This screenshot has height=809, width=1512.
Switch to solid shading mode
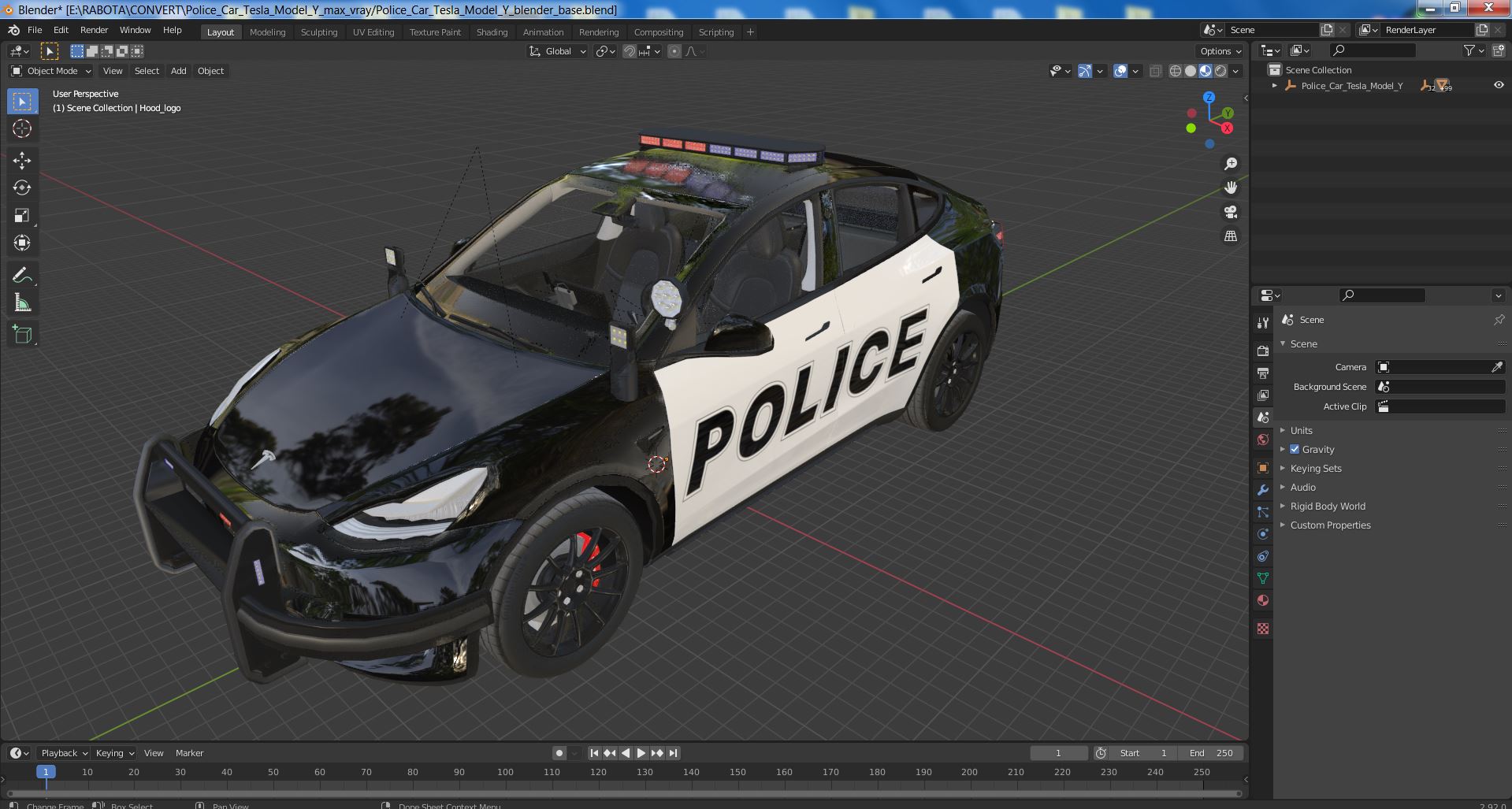point(1191,71)
